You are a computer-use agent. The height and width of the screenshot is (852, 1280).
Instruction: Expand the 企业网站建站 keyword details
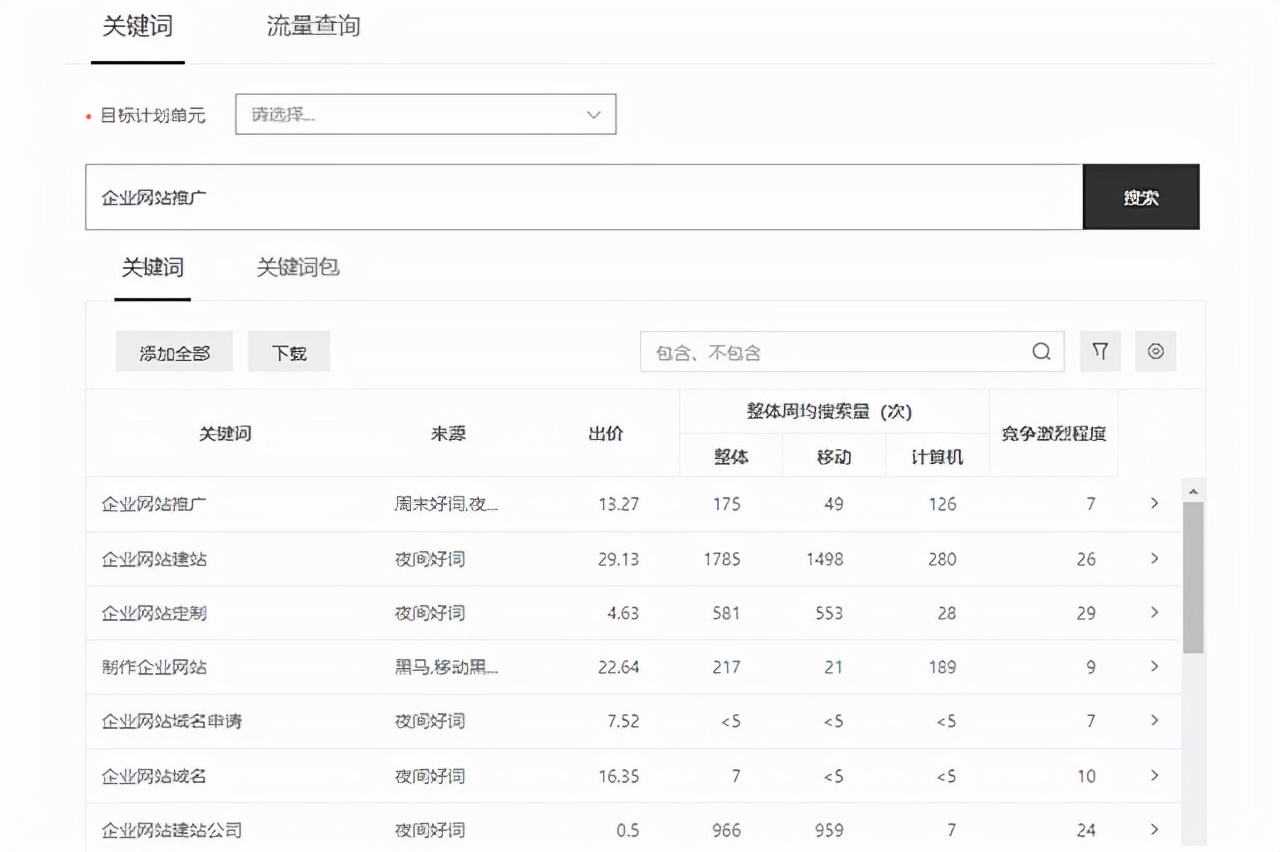[x=1154, y=559]
